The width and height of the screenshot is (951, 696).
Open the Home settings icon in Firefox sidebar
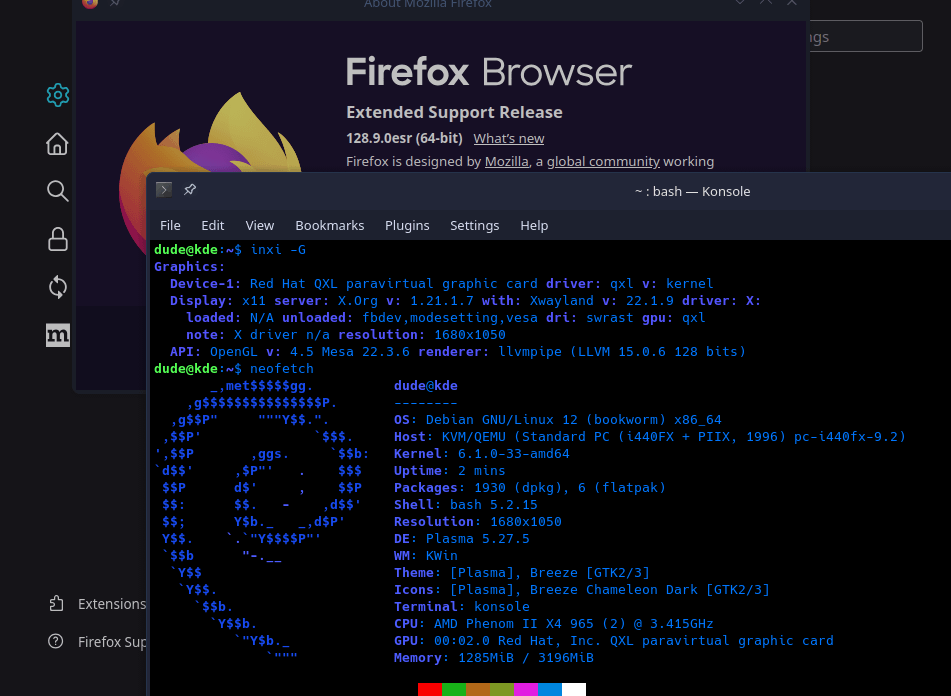[x=58, y=144]
